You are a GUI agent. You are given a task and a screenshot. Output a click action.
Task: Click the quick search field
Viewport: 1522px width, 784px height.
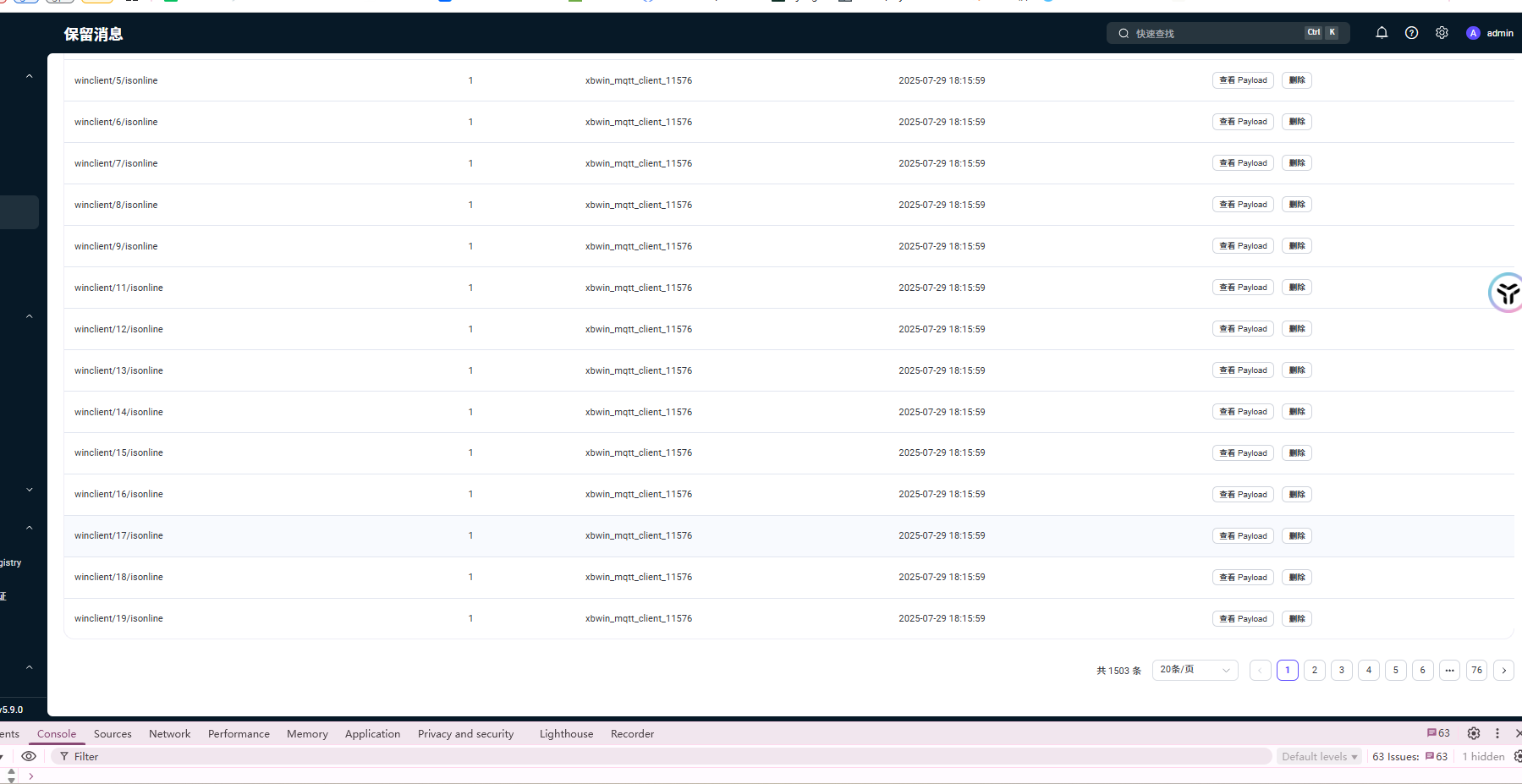click(x=1228, y=33)
